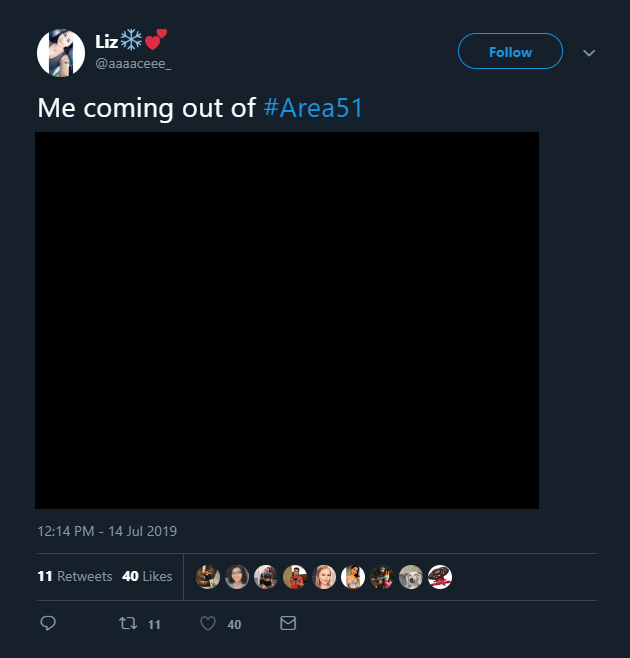This screenshot has width=630, height=658.
Task: Open the white dog avatar among likers
Action: click(410, 577)
